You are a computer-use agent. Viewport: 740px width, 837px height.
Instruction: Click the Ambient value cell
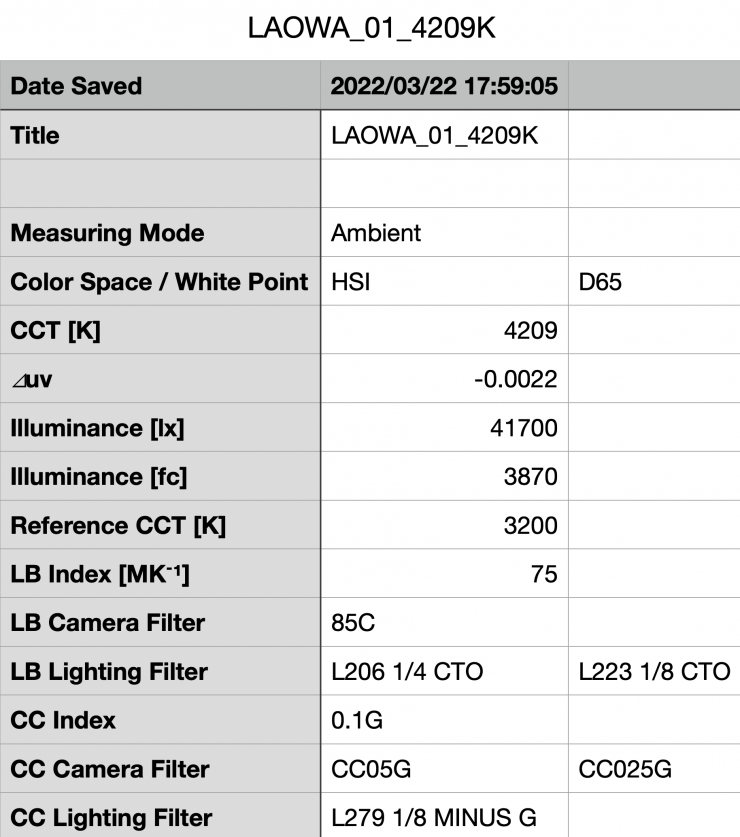pyautogui.click(x=444, y=233)
